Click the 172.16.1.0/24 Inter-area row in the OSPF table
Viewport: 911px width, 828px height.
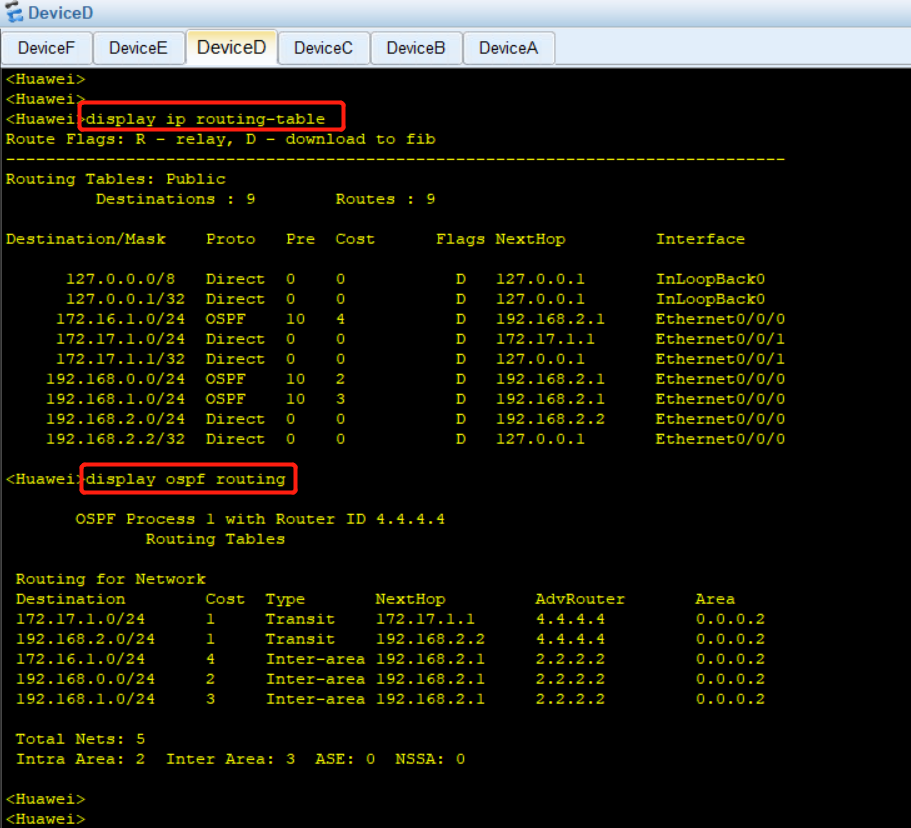(390, 659)
